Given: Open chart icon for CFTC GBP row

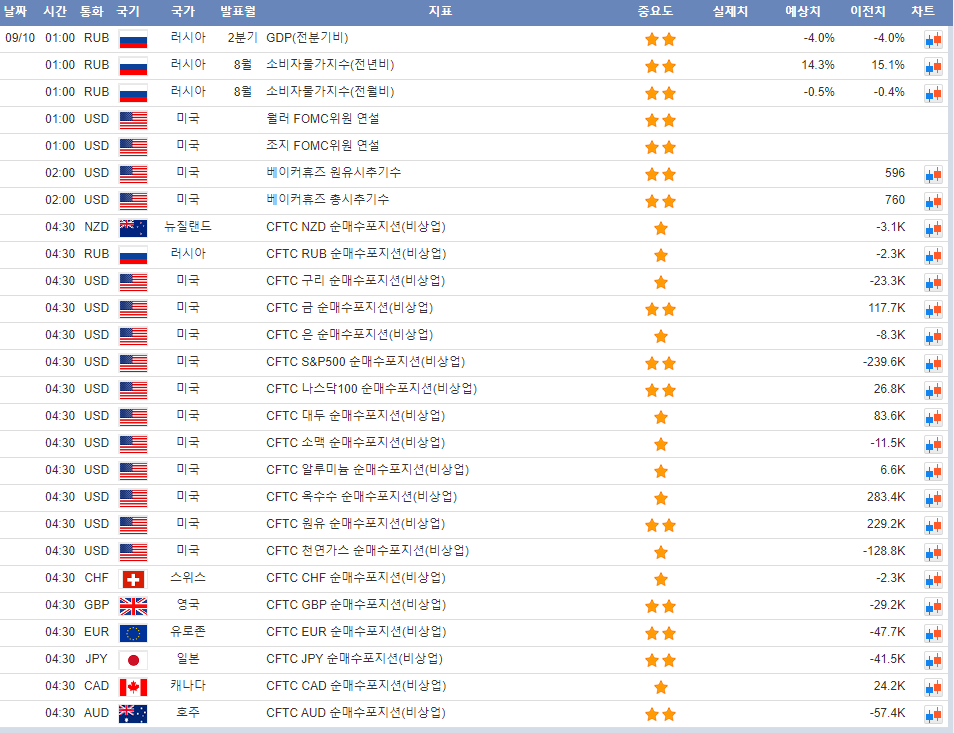Looking at the screenshot, I should (x=933, y=606).
